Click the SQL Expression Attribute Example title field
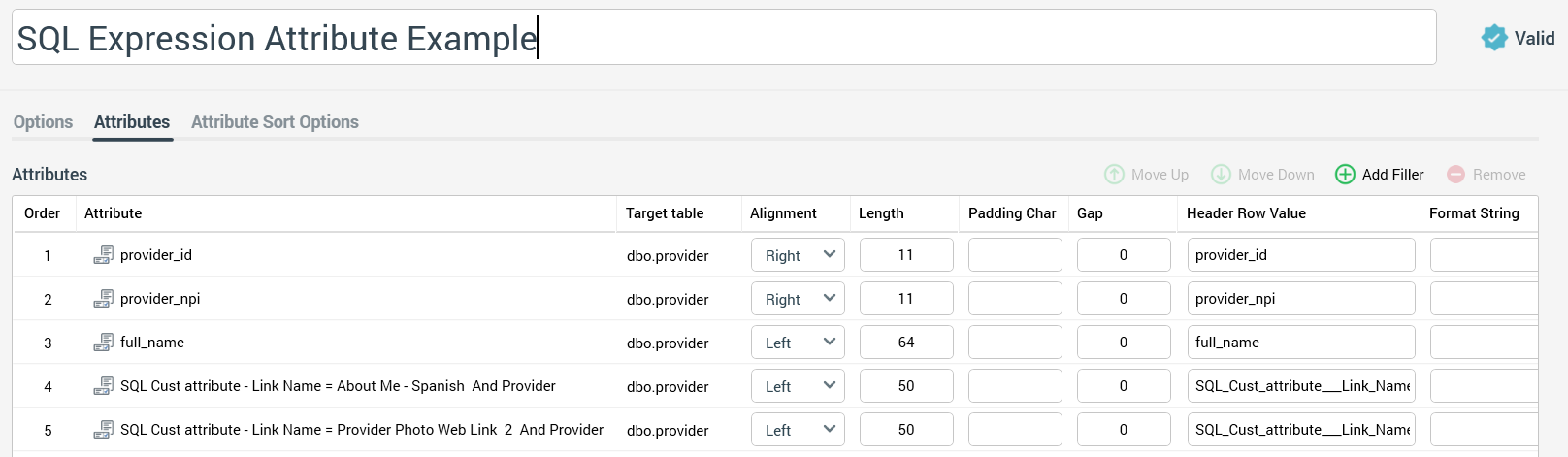1568x457 pixels. 723,38
